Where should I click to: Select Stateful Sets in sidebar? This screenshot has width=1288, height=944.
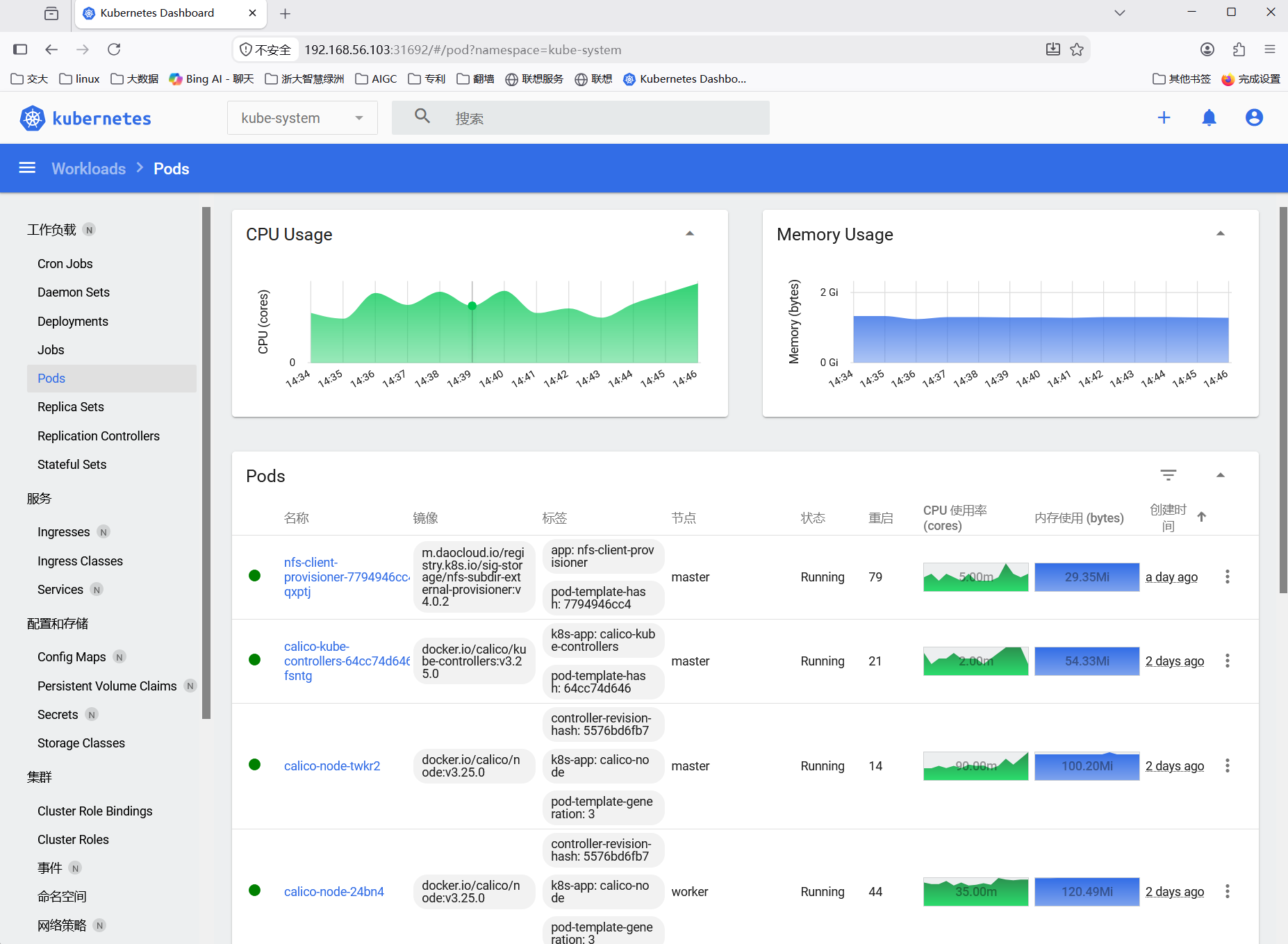coord(72,465)
